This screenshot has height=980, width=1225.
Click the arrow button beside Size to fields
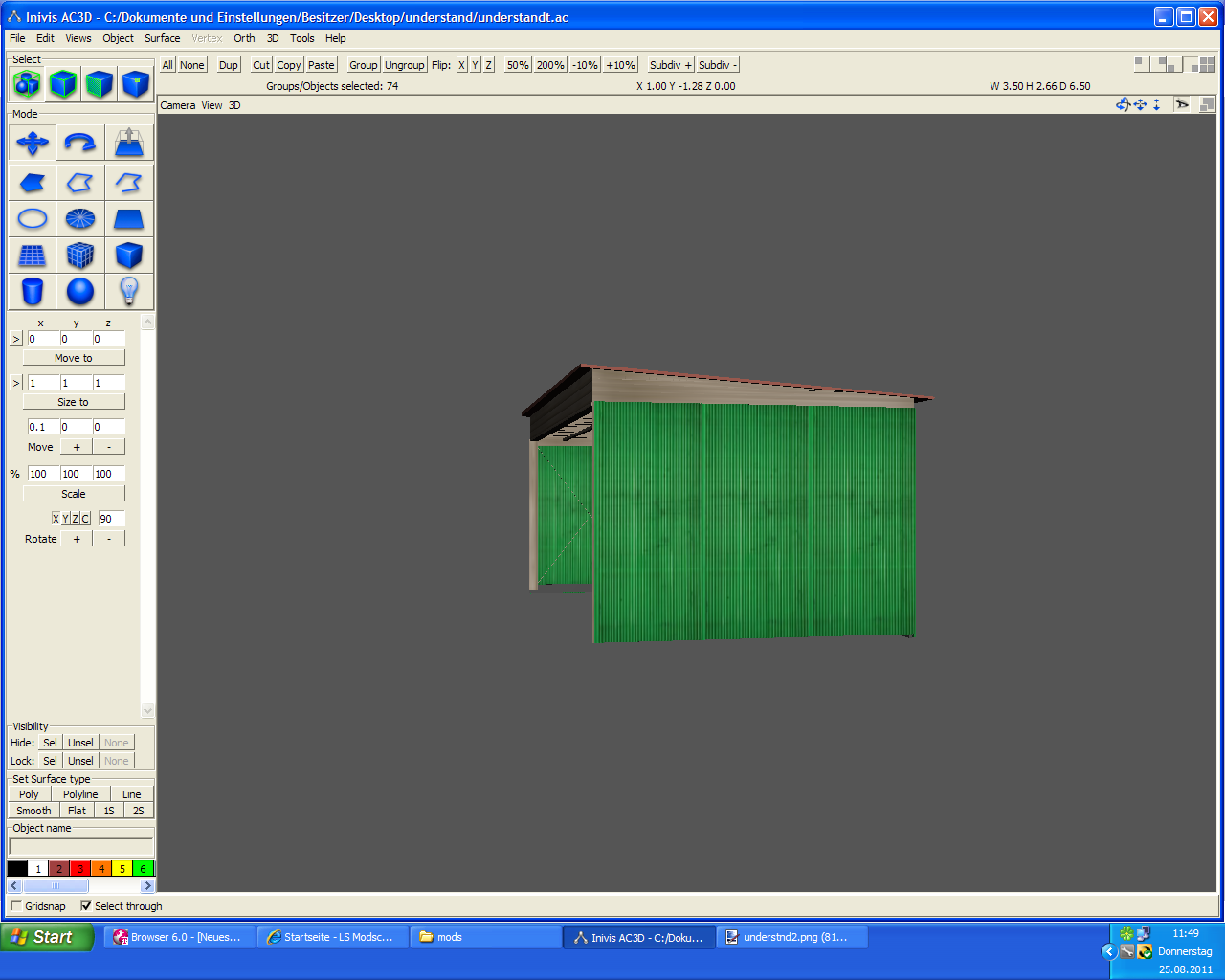[x=16, y=383]
